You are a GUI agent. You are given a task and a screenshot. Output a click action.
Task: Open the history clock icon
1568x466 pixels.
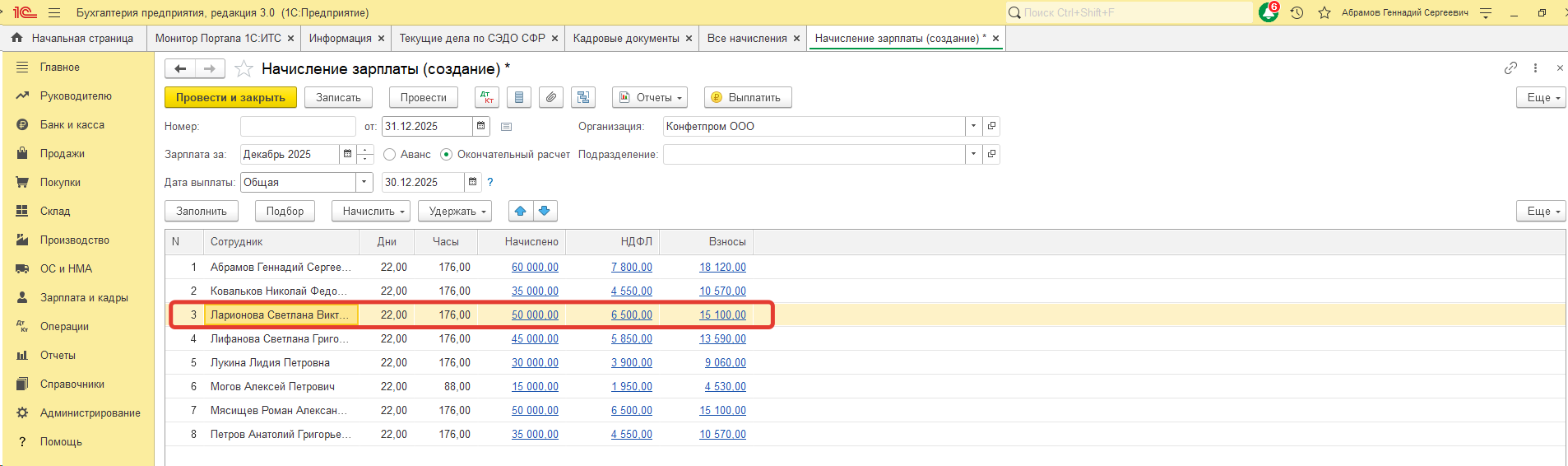click(x=1297, y=12)
